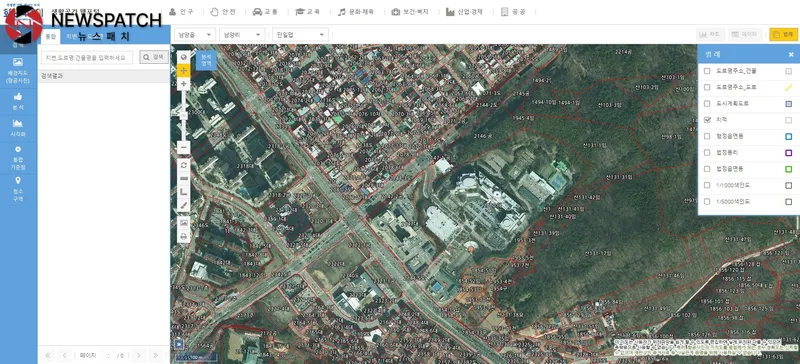
Task: Open the 교통 top menu
Action: click(265, 12)
